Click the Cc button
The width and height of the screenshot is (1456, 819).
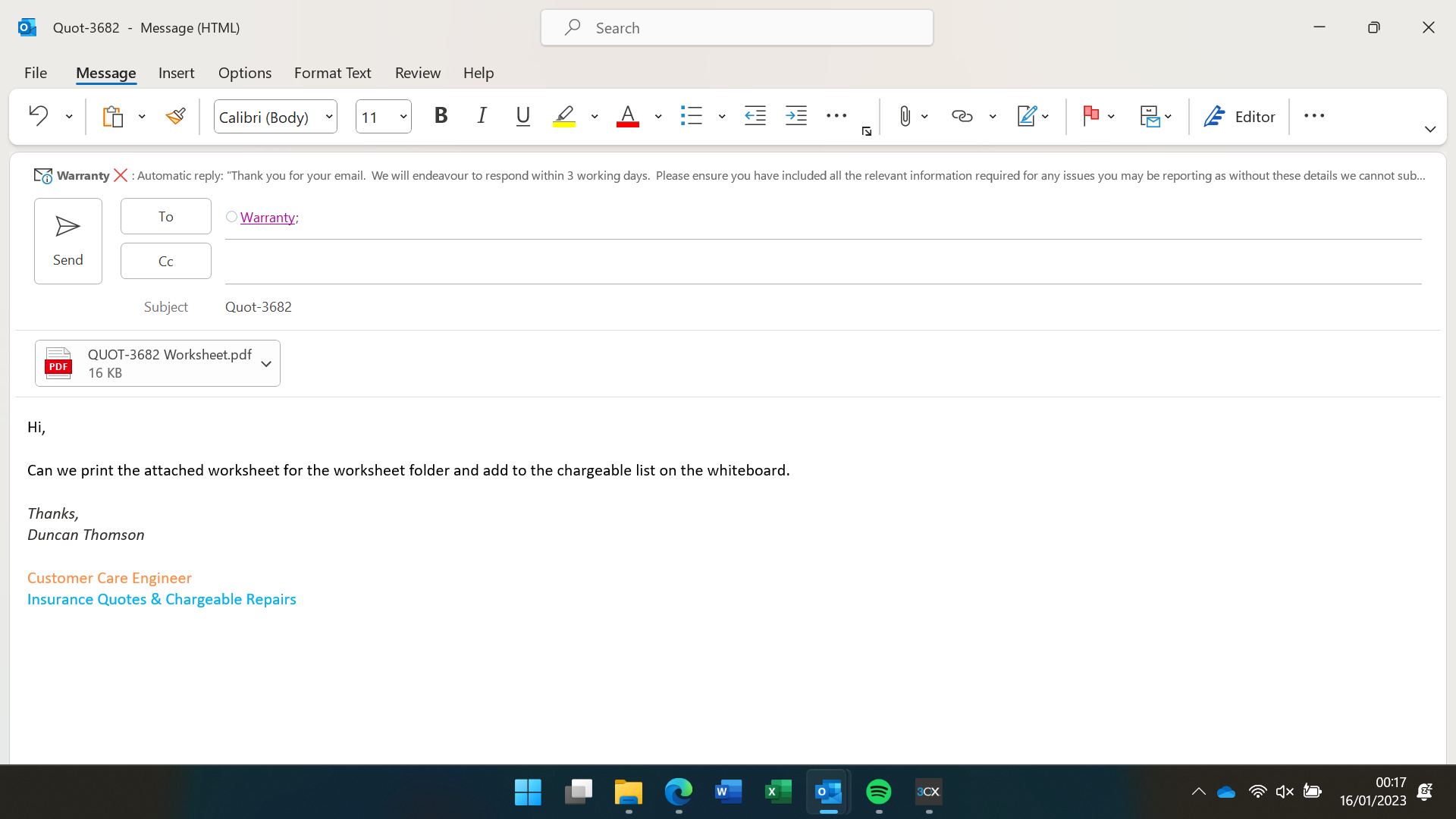click(x=165, y=261)
